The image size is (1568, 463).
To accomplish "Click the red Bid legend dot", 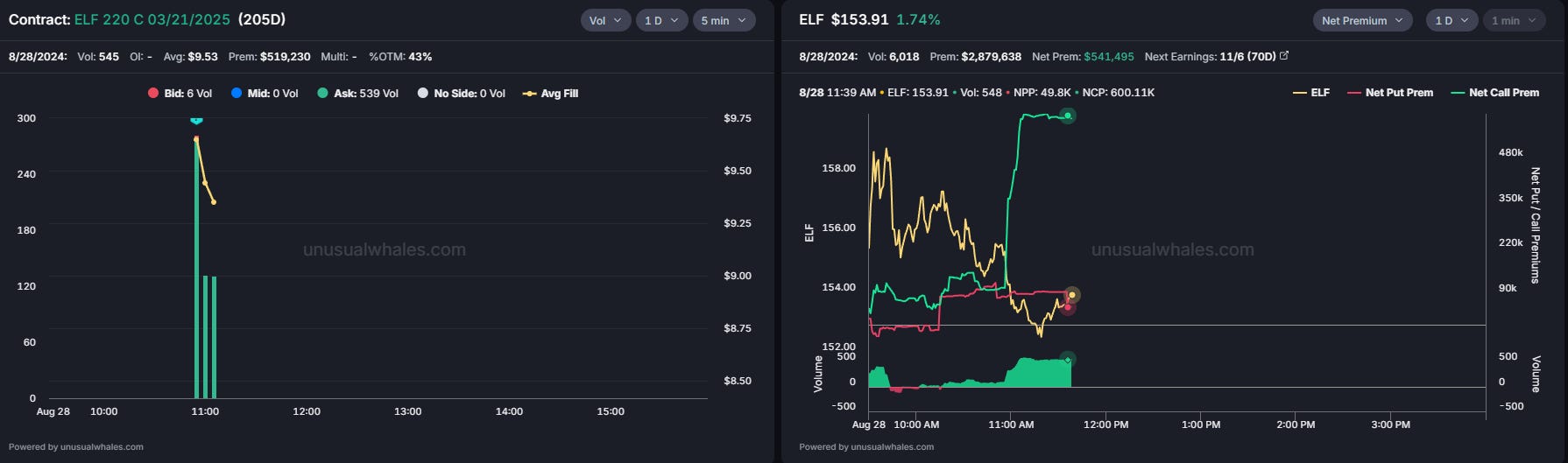I will point(153,94).
